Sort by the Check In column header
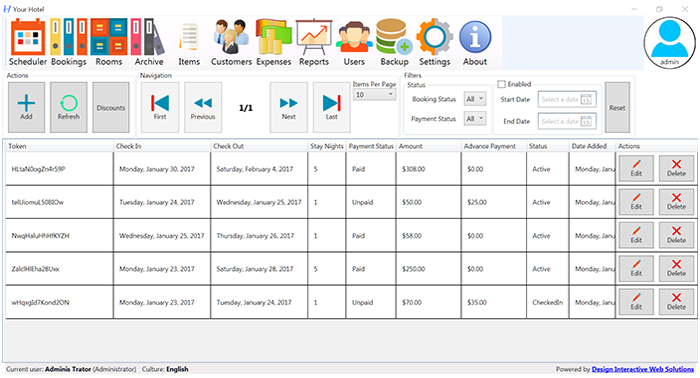 (x=162, y=146)
